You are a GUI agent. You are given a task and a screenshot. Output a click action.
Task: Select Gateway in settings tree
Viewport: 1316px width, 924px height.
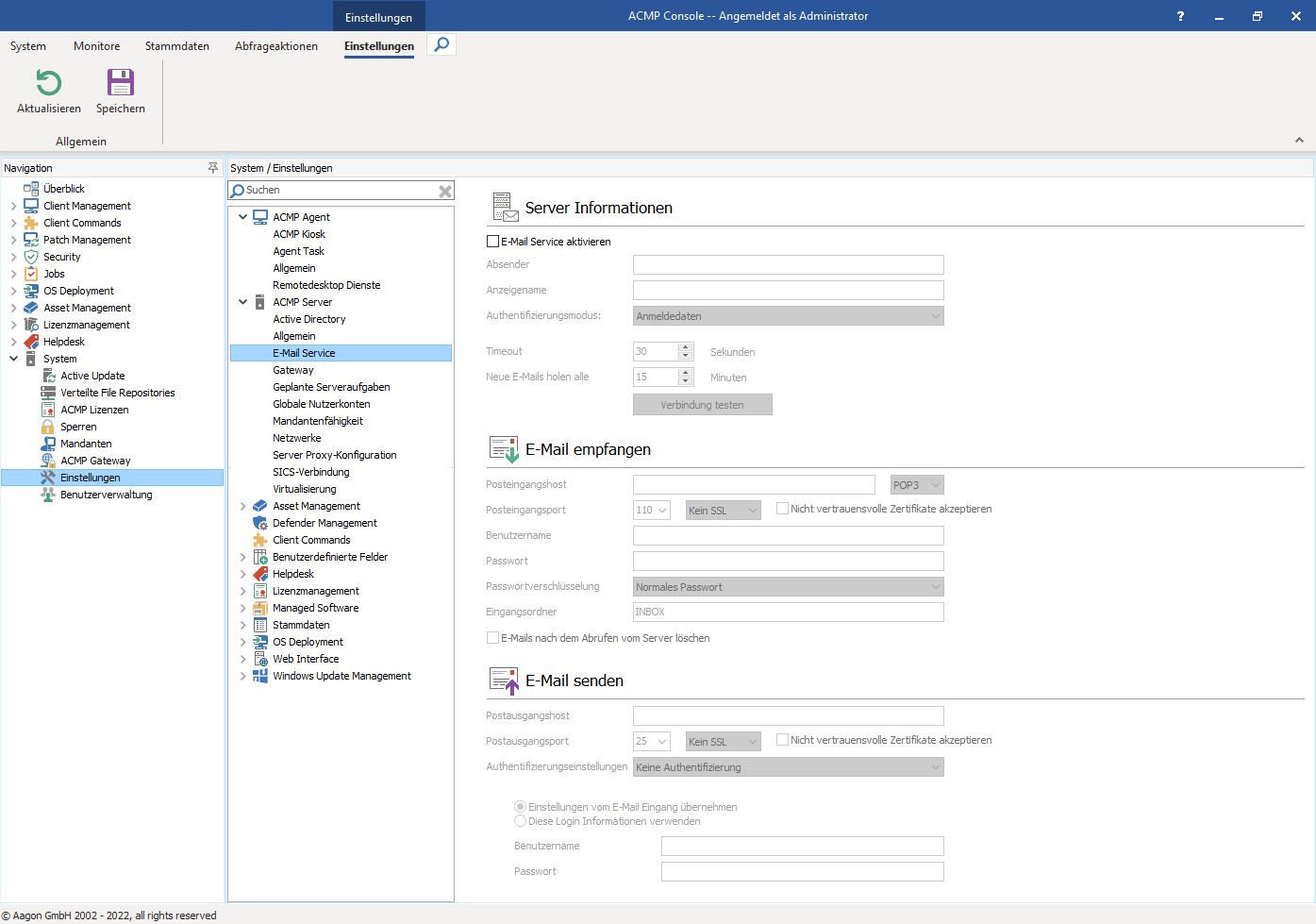pos(293,370)
